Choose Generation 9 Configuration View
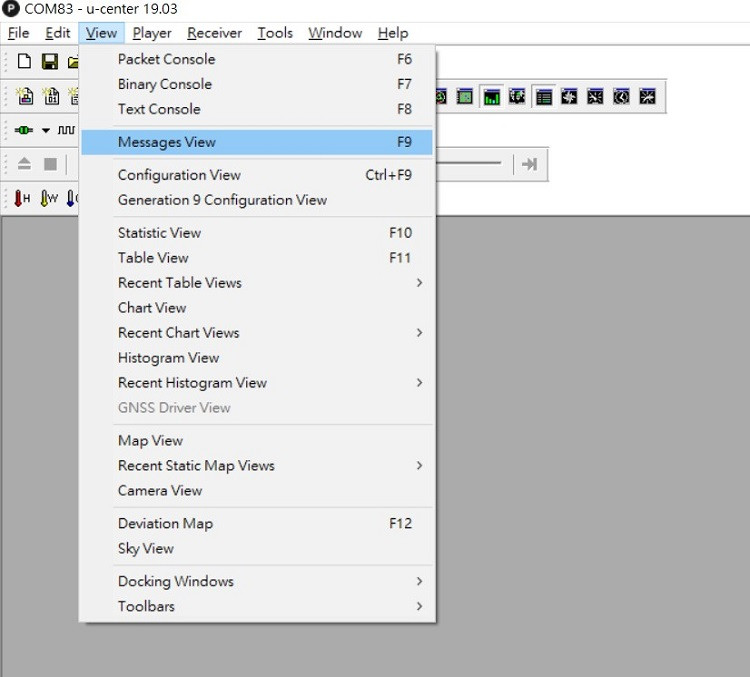This screenshot has width=750, height=677. coord(222,200)
